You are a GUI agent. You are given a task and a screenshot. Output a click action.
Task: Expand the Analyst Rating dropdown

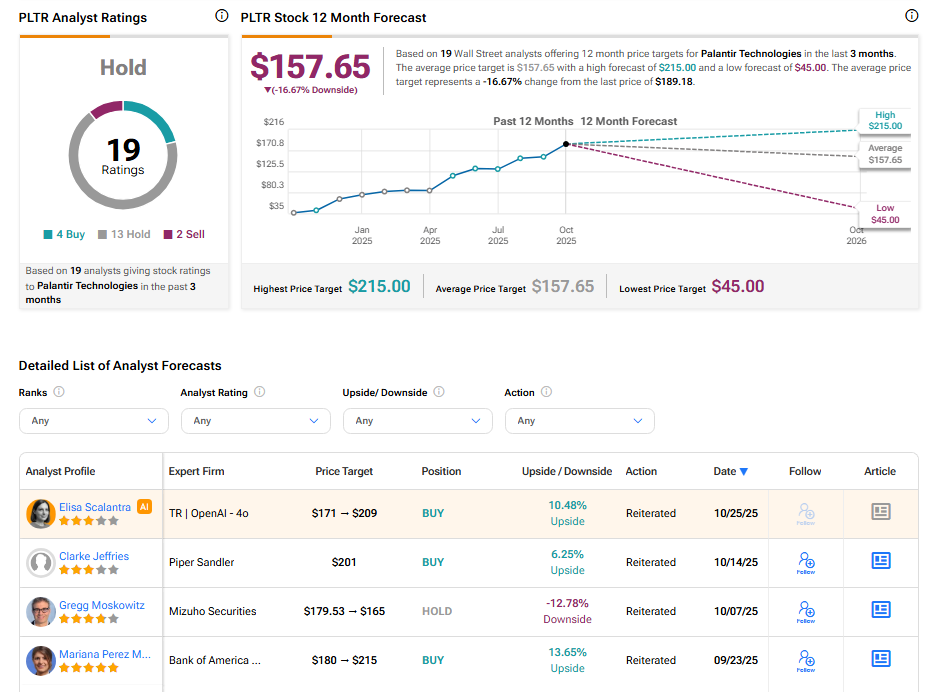point(255,421)
